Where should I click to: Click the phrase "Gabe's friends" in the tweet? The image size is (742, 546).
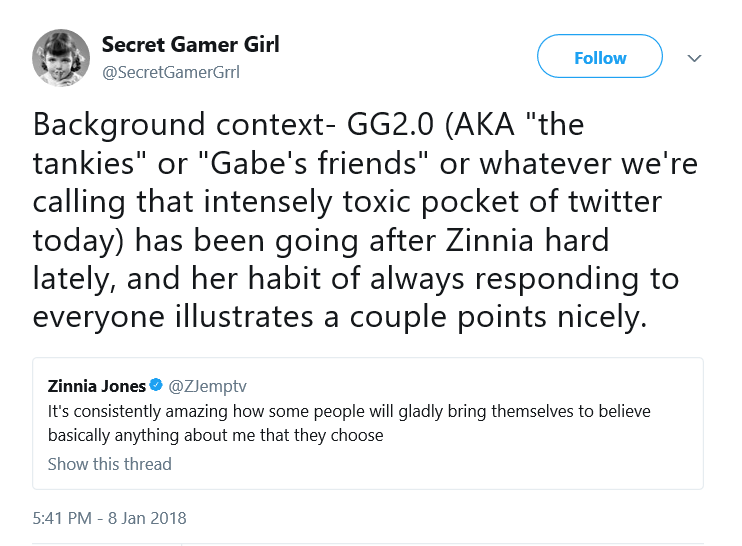pyautogui.click(x=313, y=163)
